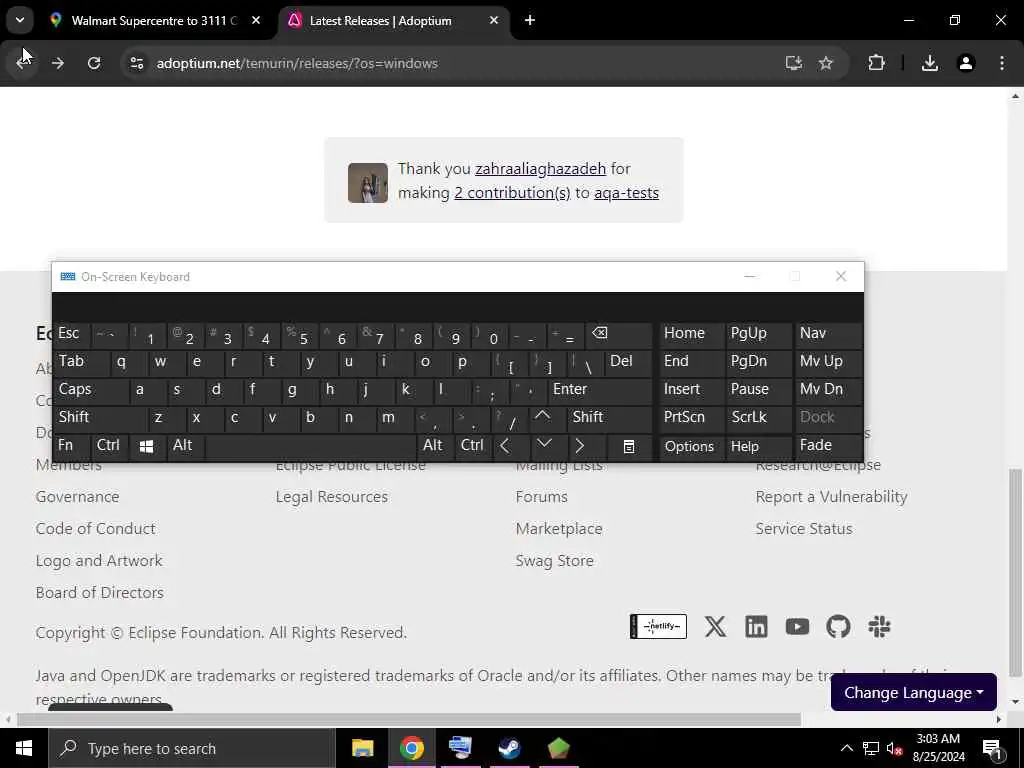This screenshot has height=768, width=1024.
Task: Expand the tab search dropdown arrow
Action: coord(20,20)
